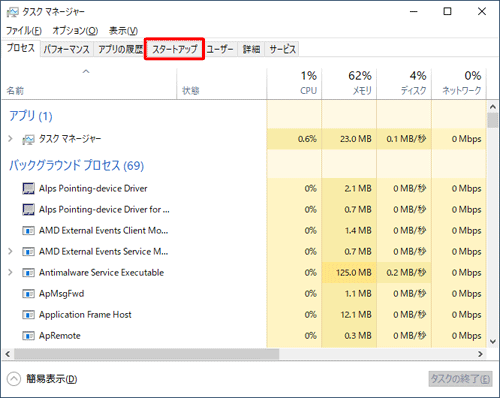The image size is (500, 398).
Task: Click the AMD External Events Service icon
Action: click(x=28, y=252)
